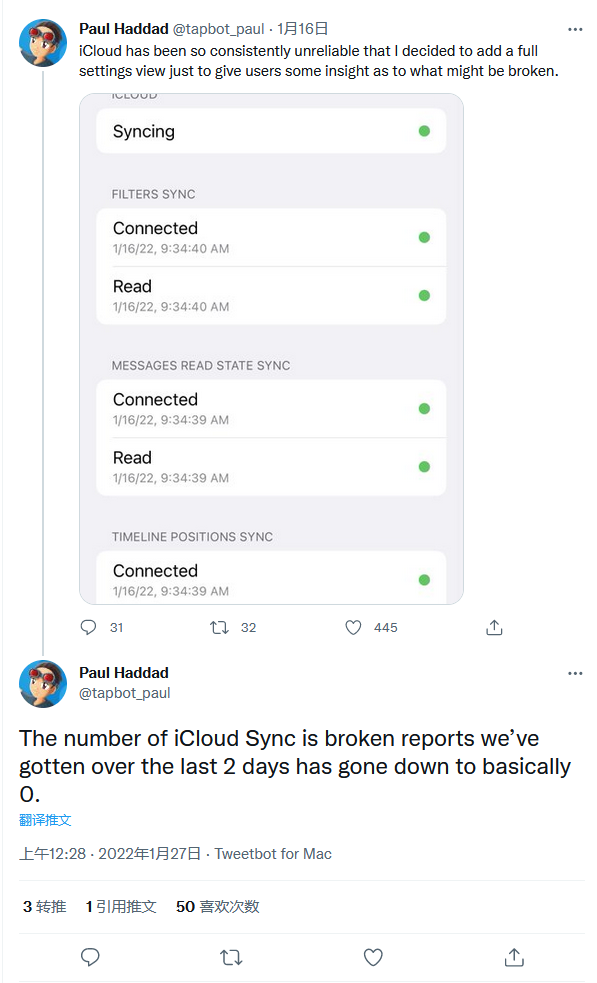Open Paul Haddad's avatar on the second tweet
The width and height of the screenshot is (597, 983).
click(43, 684)
